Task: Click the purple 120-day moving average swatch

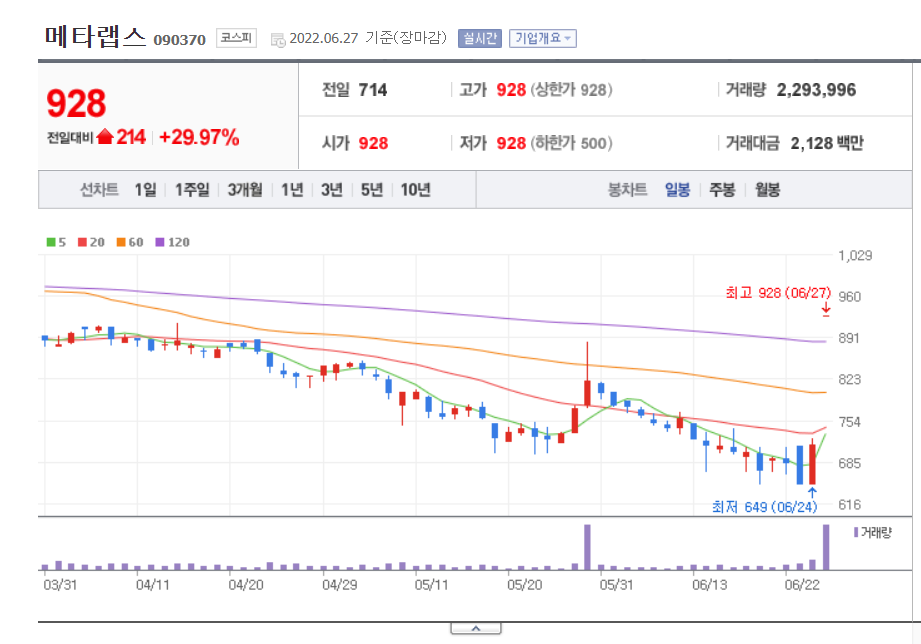Action: point(160,242)
